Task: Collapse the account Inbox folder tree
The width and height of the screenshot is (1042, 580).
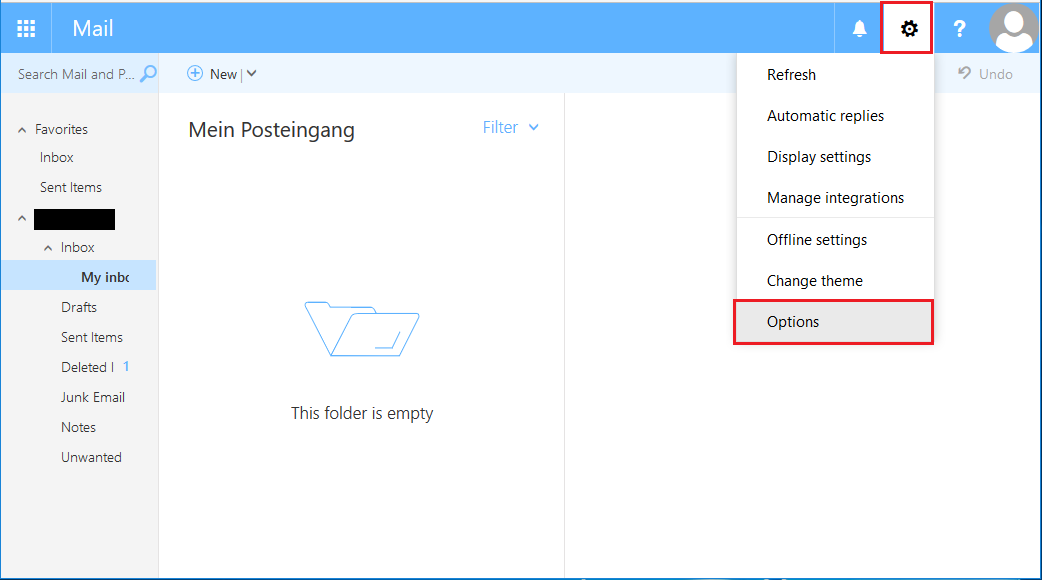Action: [47, 247]
